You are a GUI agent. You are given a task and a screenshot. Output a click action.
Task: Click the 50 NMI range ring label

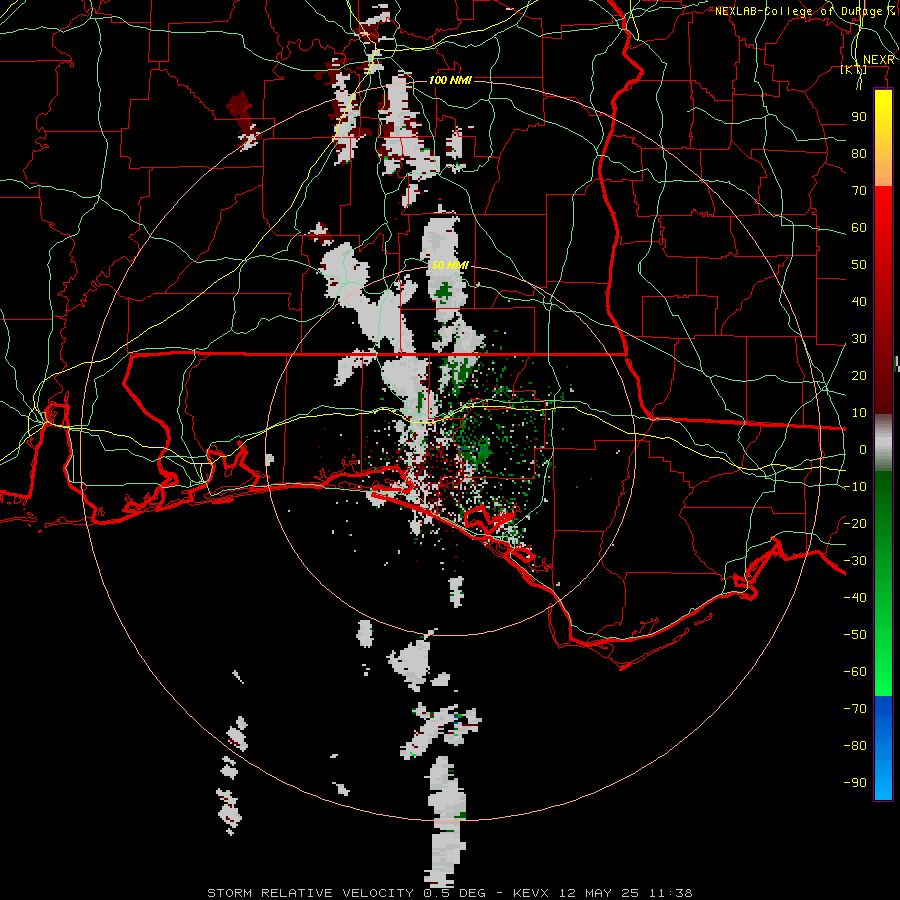450,265
